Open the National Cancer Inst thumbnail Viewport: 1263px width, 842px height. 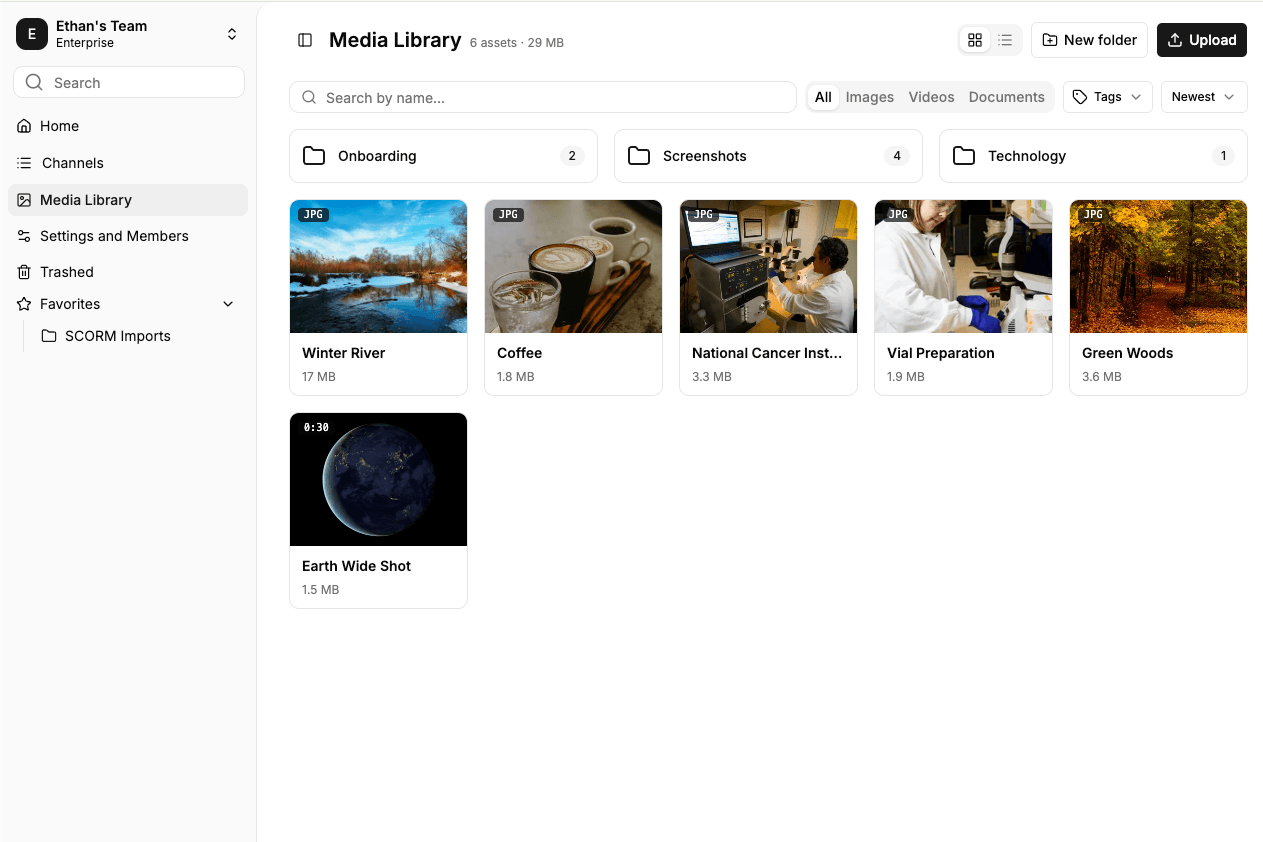pyautogui.click(x=768, y=266)
